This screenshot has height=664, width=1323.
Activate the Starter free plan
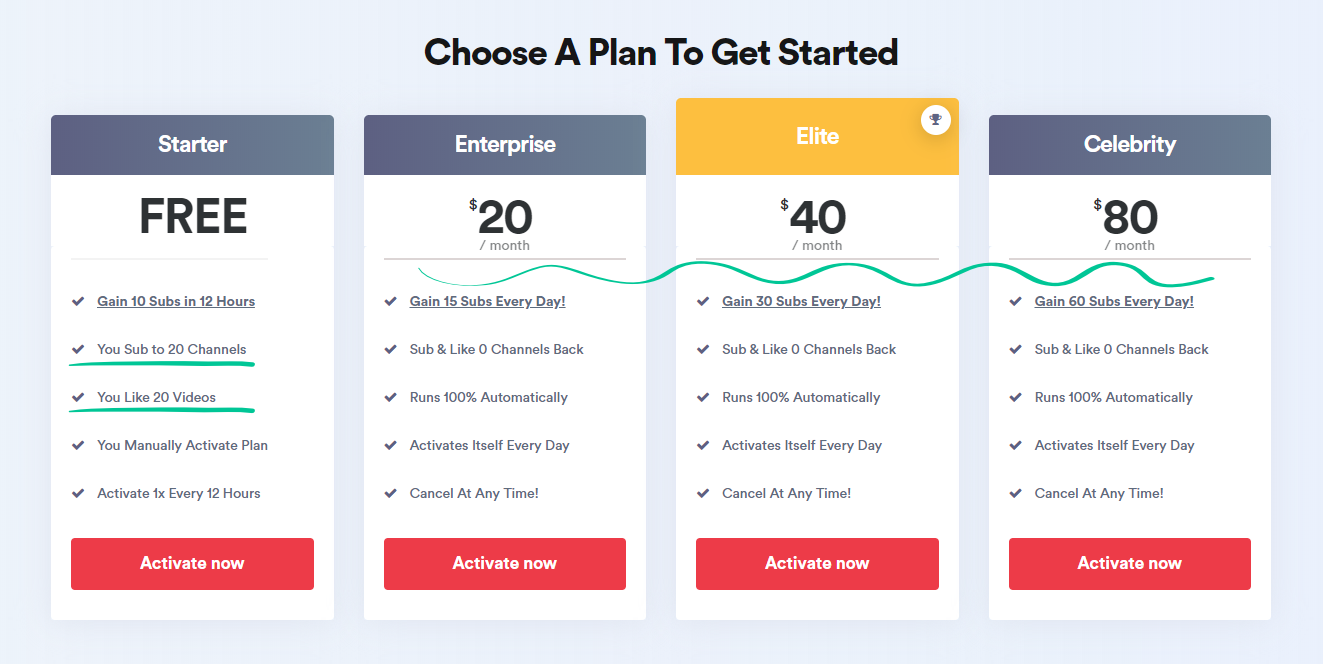point(192,564)
